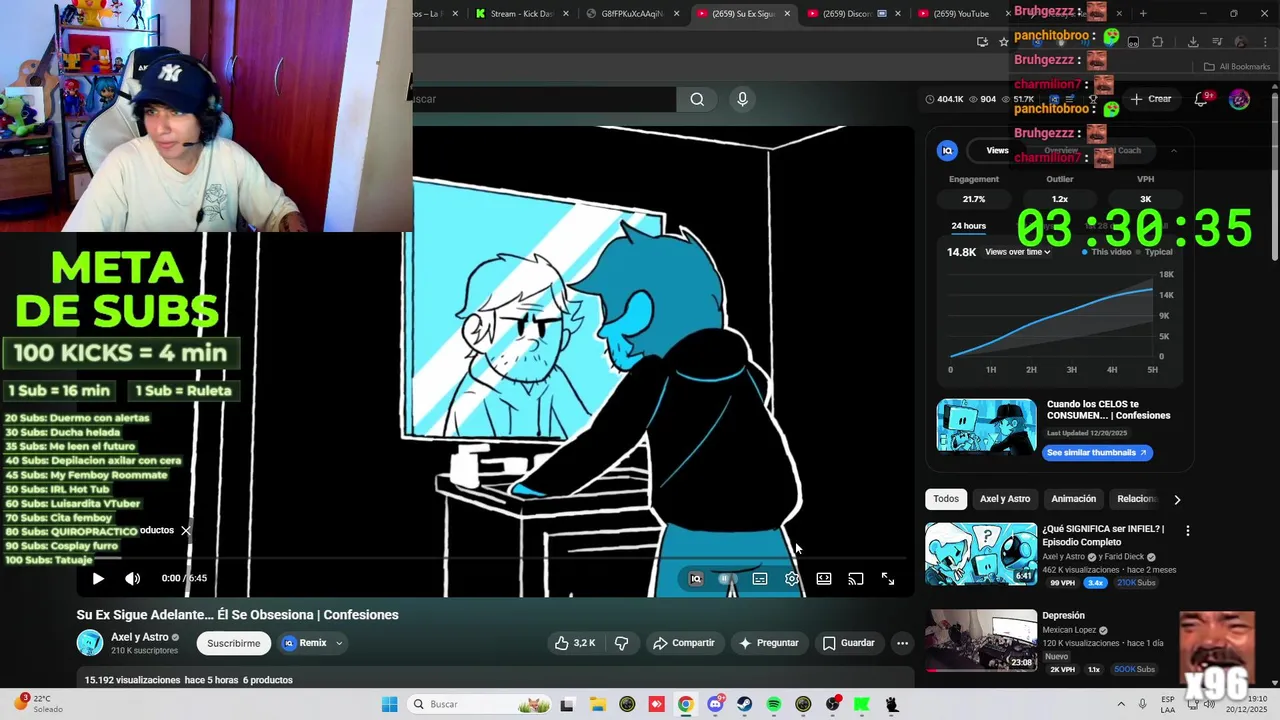The height and width of the screenshot is (720, 1280).
Task: Click the vidIQ logo in sidebar panel
Action: click(947, 151)
